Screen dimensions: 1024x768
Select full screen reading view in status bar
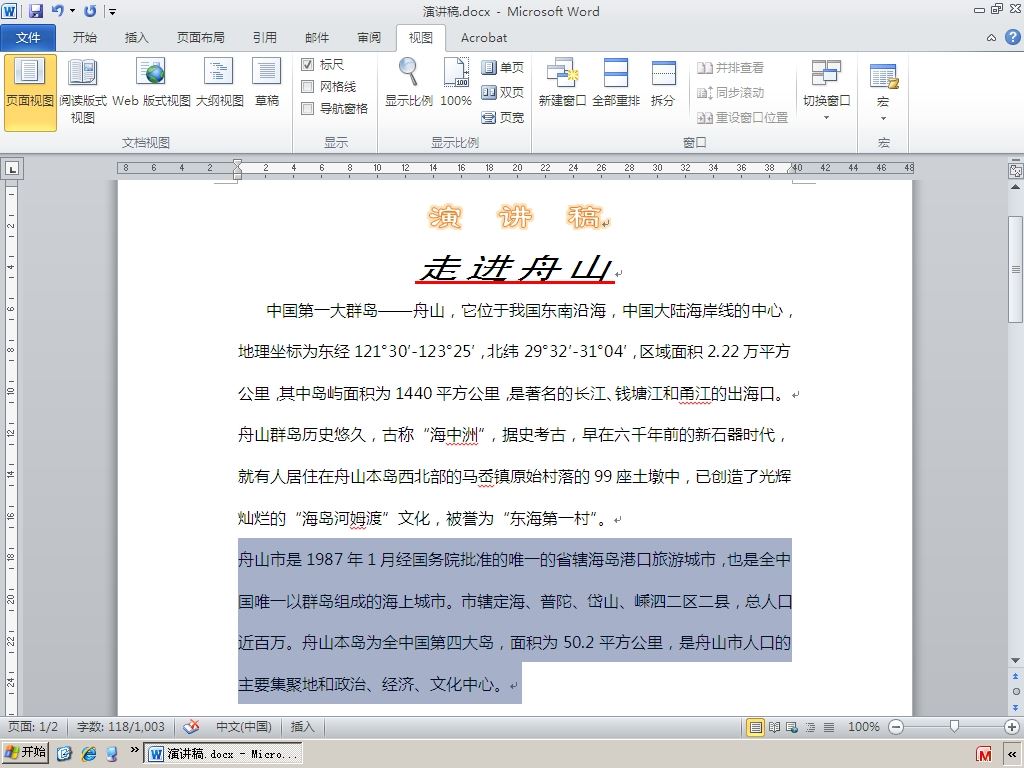coord(775,727)
